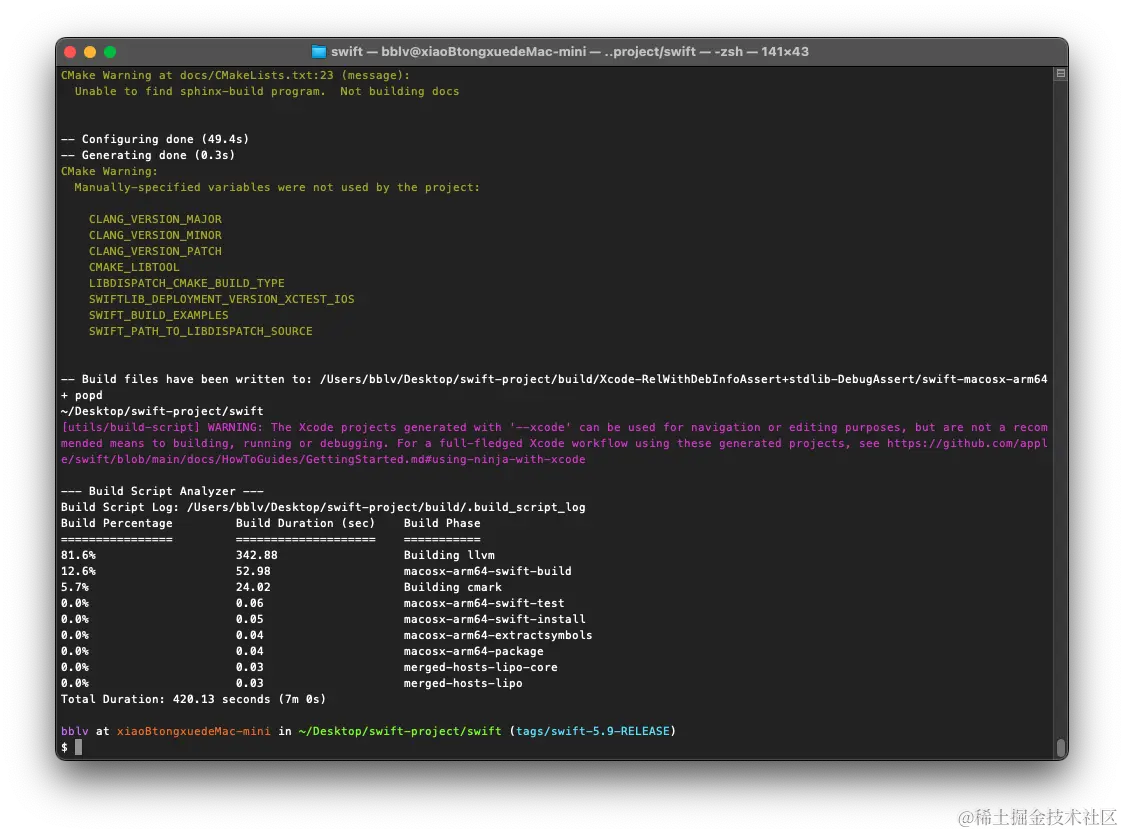Click 'macosx-arm64-package' phase entry

click(473, 651)
